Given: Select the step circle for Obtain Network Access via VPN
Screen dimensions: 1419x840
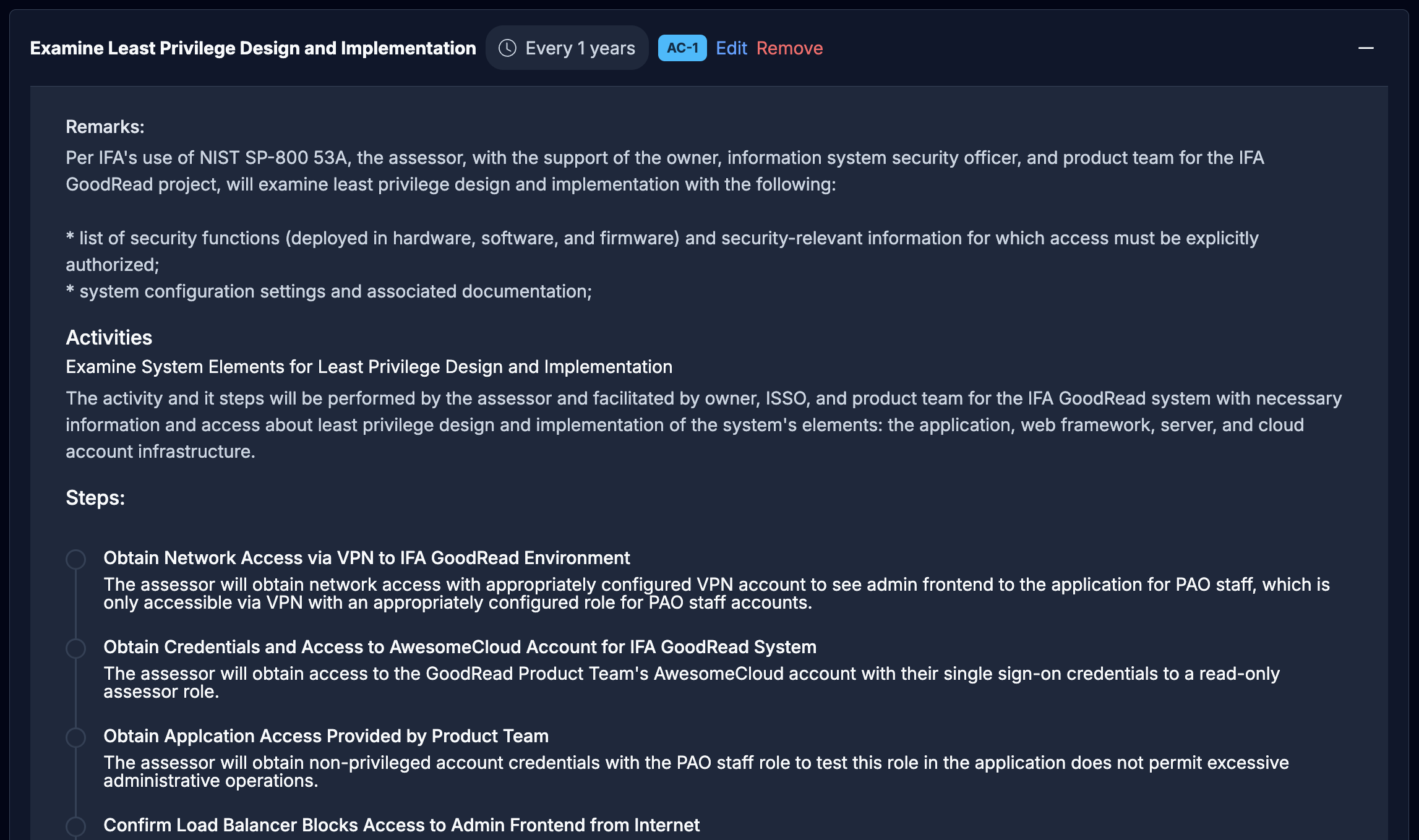Looking at the screenshot, I should click(75, 559).
